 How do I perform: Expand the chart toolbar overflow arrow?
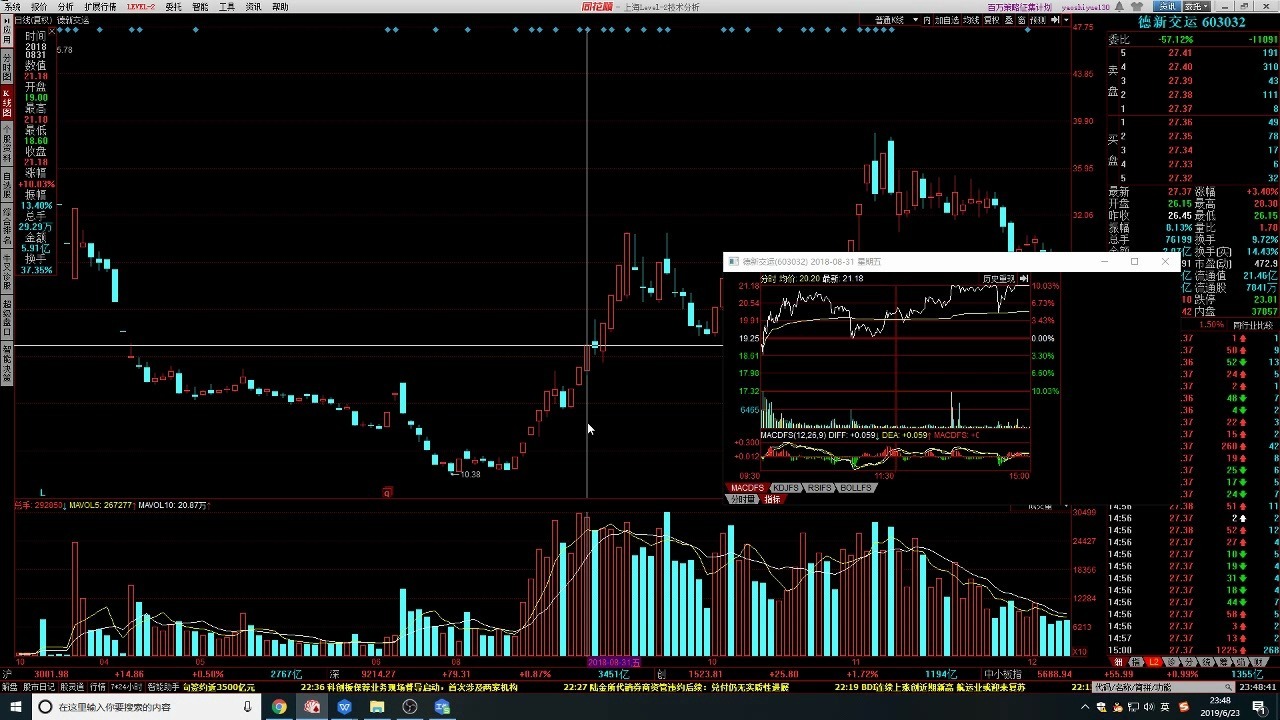coord(1067,20)
